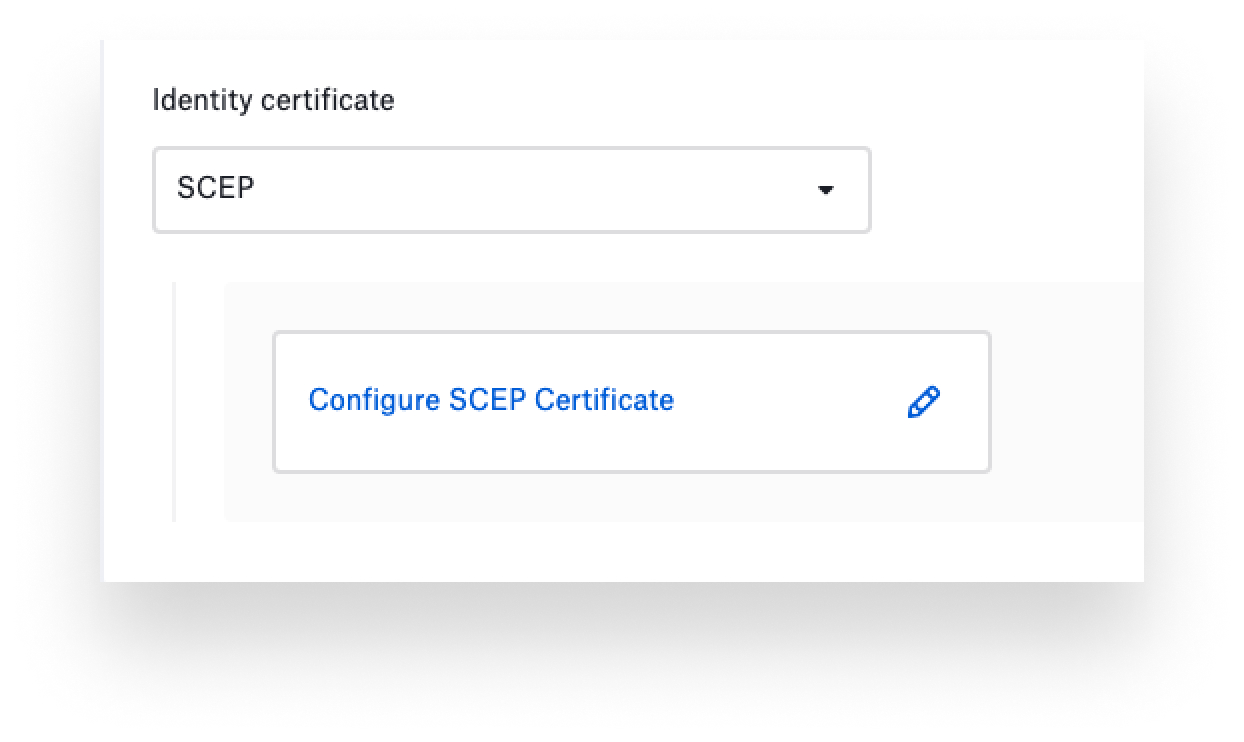Open the Configure SCEP Certificate link
The image size is (1244, 742).
491,400
